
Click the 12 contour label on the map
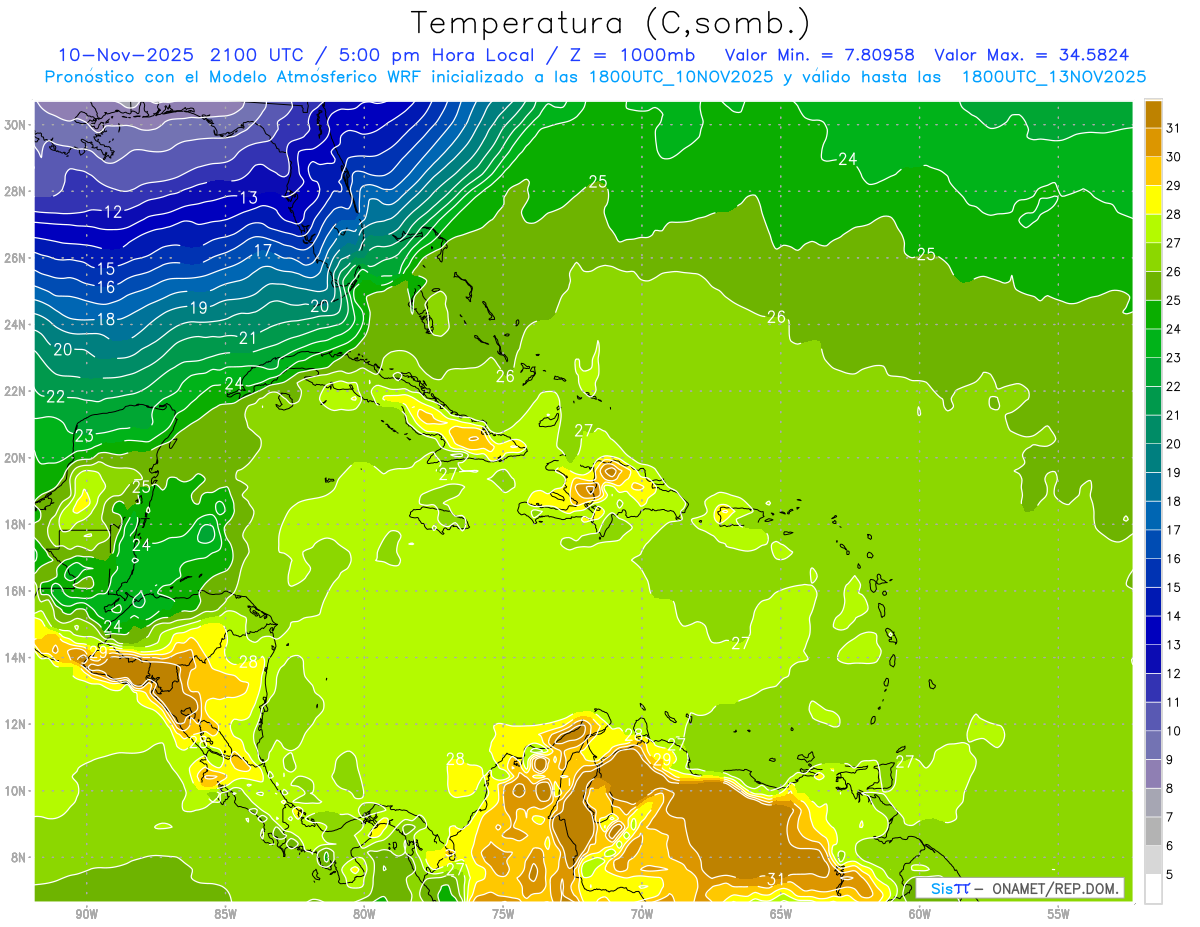point(113,212)
